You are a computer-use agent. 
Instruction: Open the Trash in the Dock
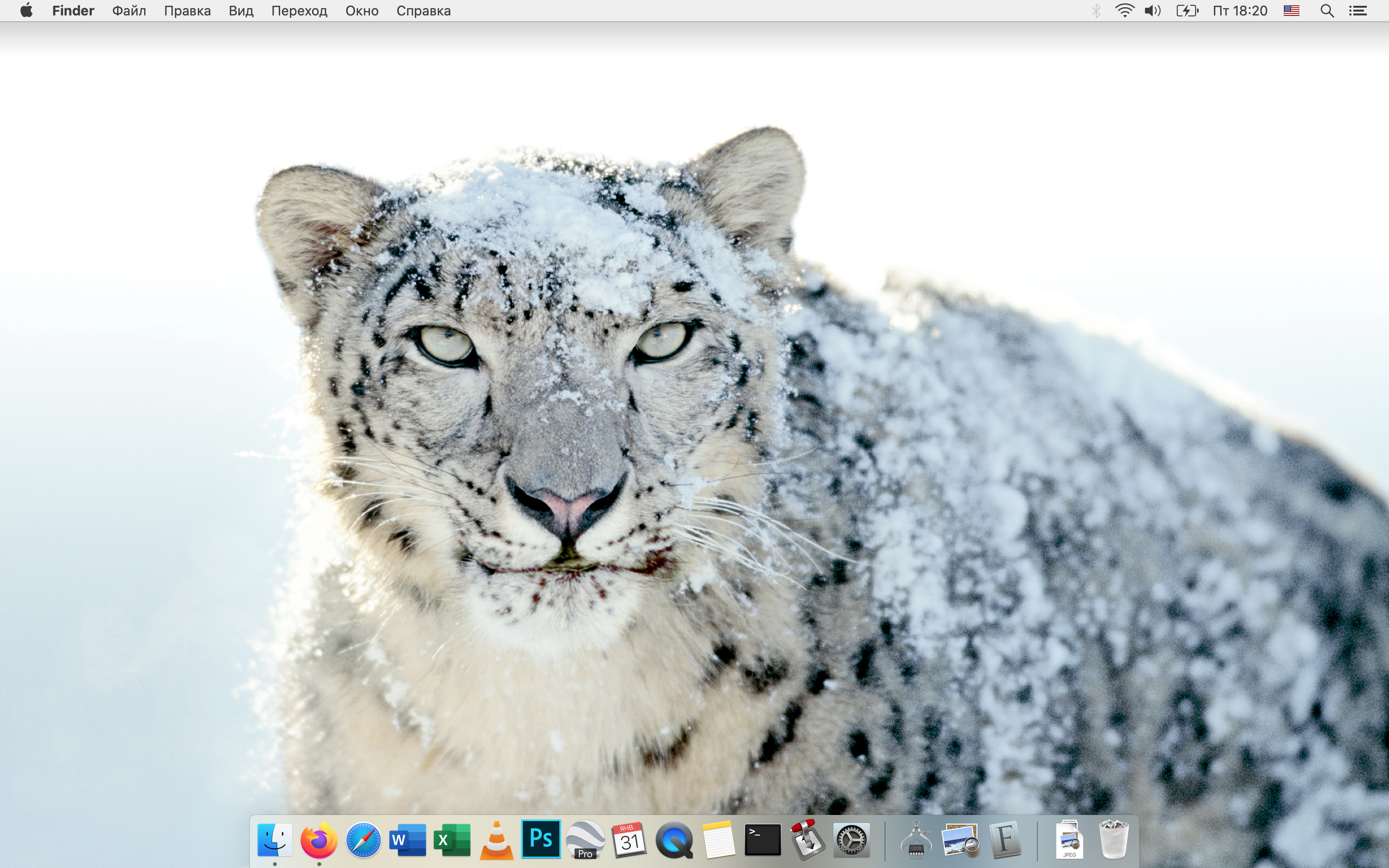(x=1114, y=841)
